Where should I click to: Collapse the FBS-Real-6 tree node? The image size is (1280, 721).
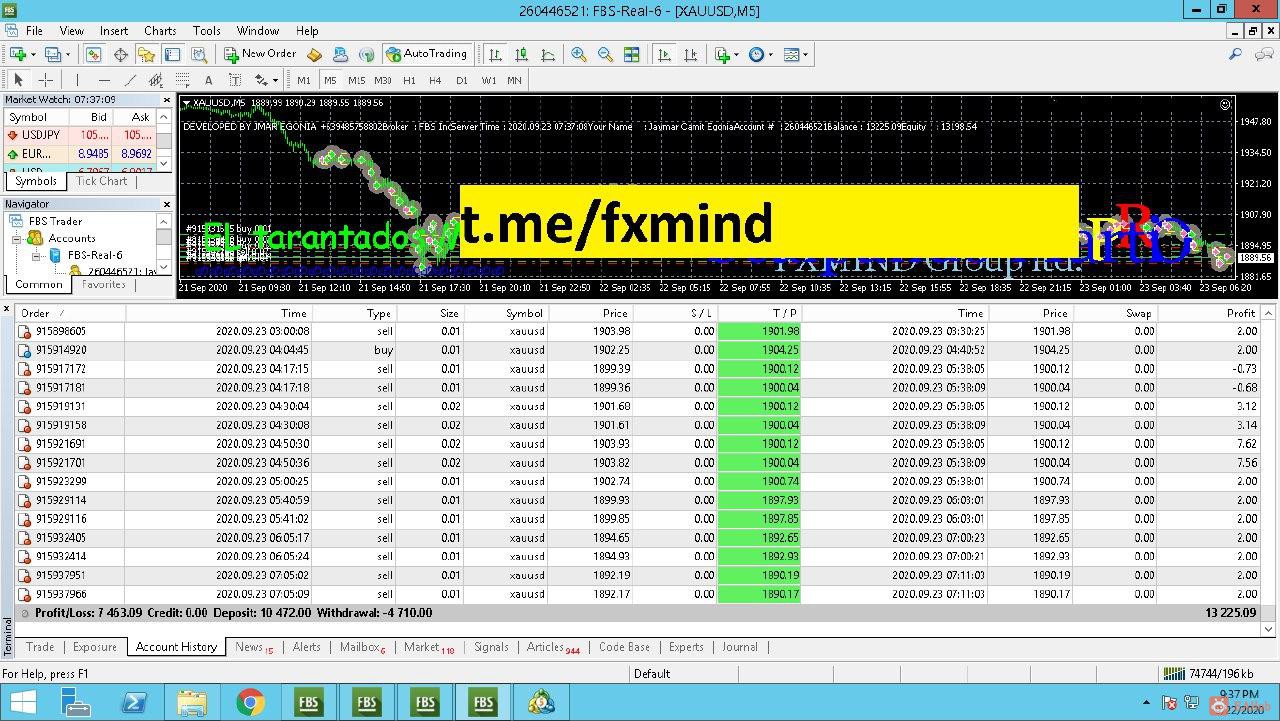[36, 255]
